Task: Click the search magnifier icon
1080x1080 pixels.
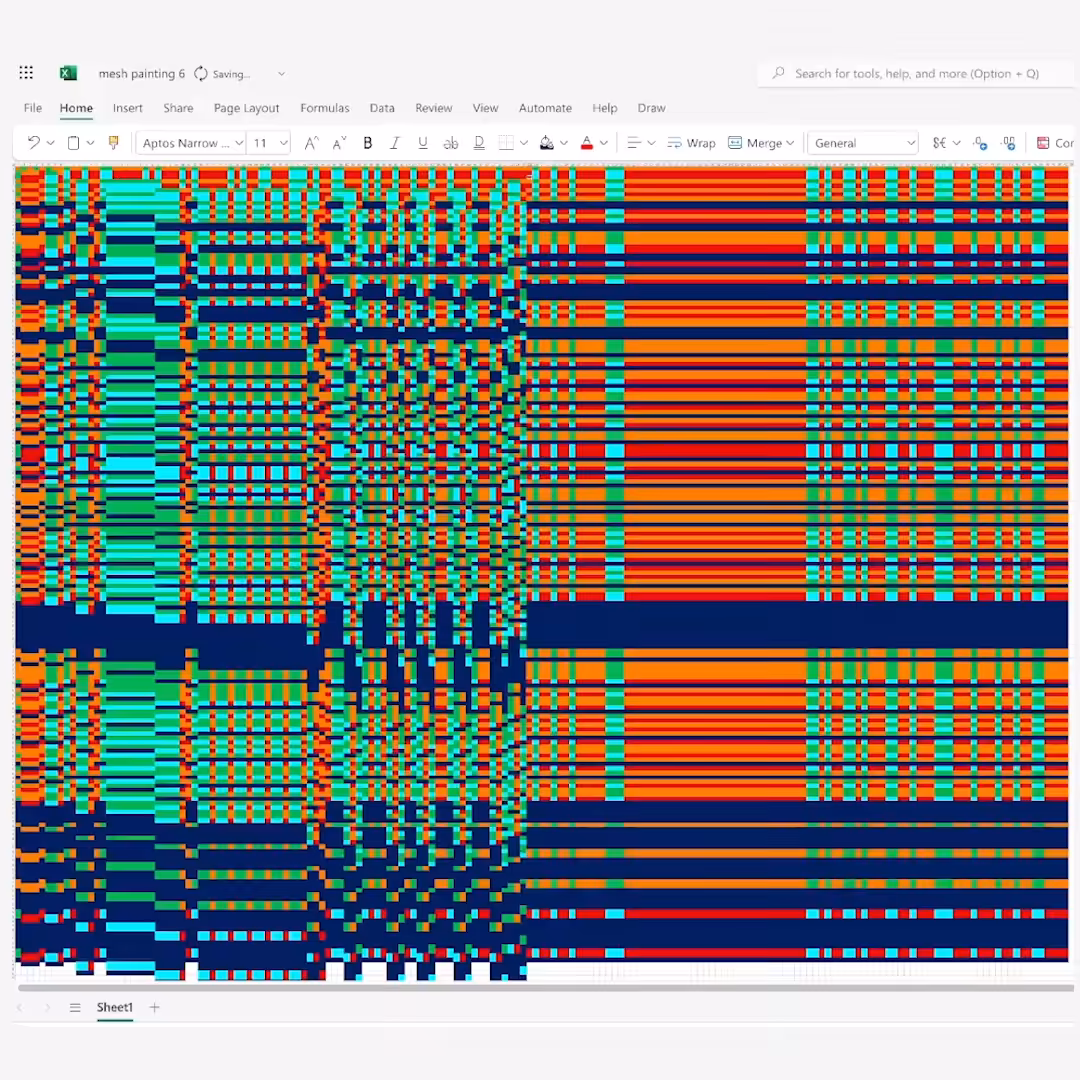Action: point(778,73)
